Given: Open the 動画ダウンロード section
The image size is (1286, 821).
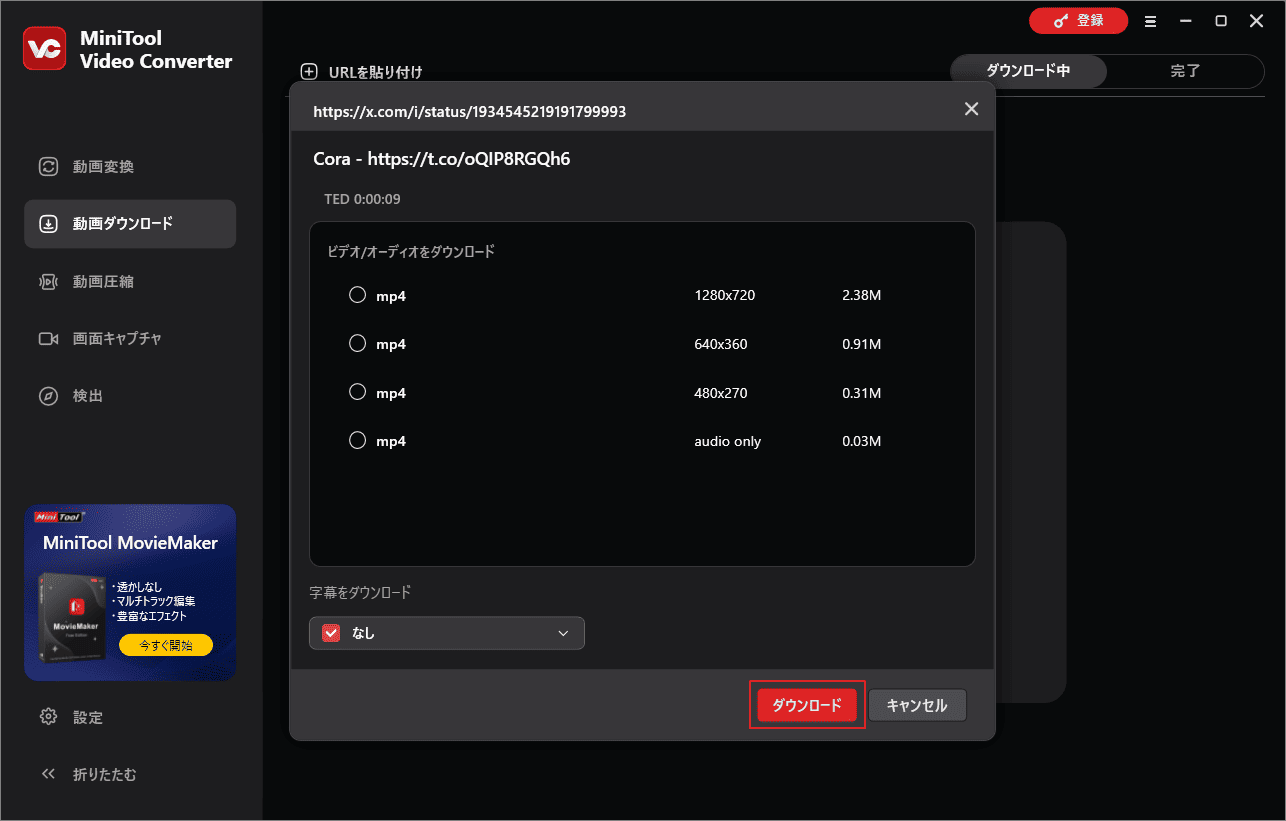Looking at the screenshot, I should coord(130,224).
